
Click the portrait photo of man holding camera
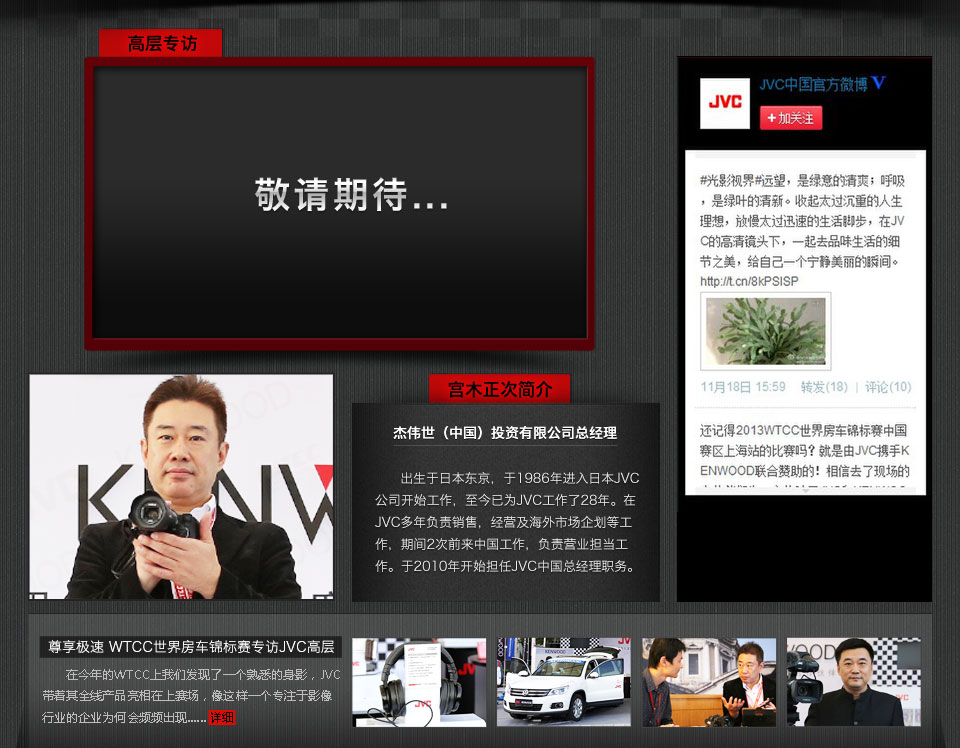click(181, 487)
